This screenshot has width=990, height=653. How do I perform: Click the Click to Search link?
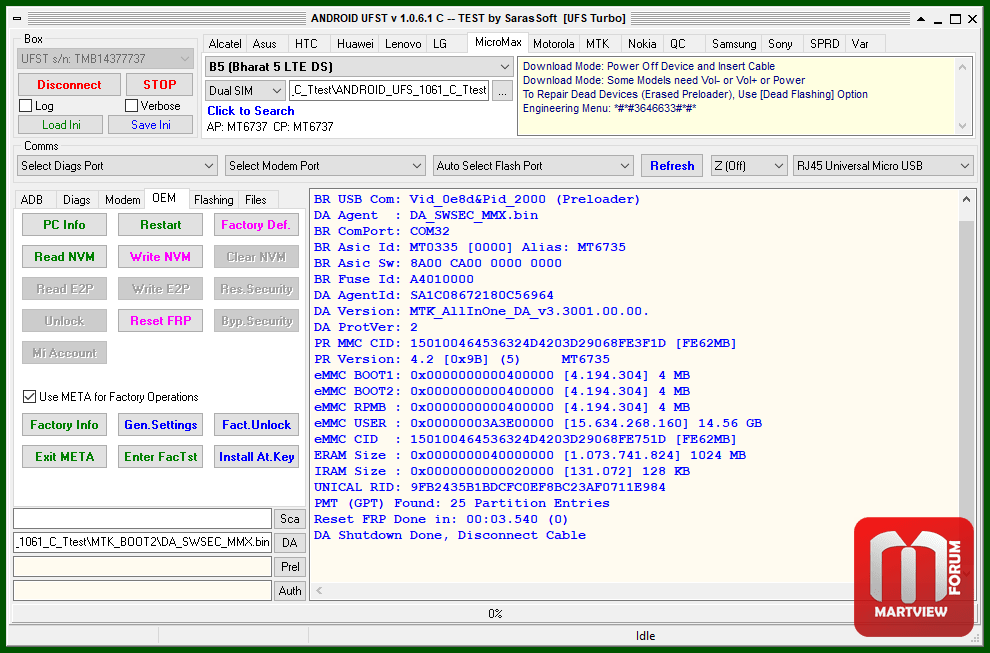(x=250, y=111)
